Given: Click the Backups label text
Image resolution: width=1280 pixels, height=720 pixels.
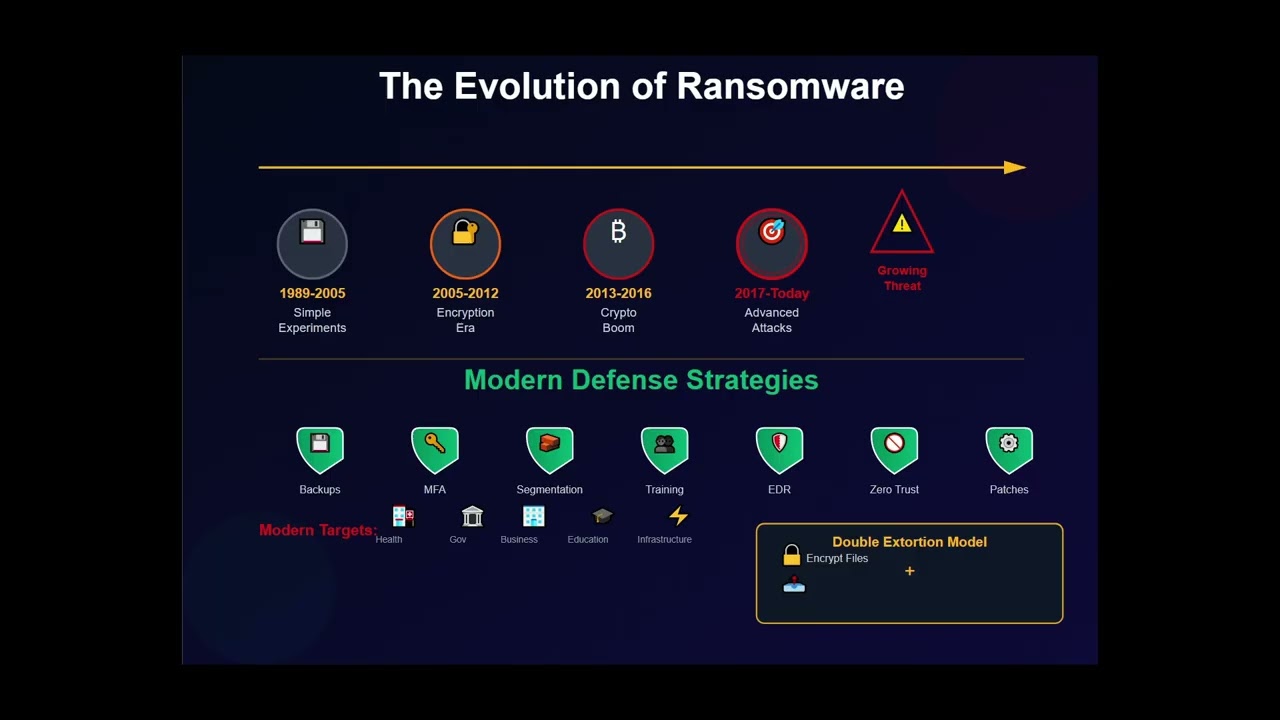Looking at the screenshot, I should (320, 489).
